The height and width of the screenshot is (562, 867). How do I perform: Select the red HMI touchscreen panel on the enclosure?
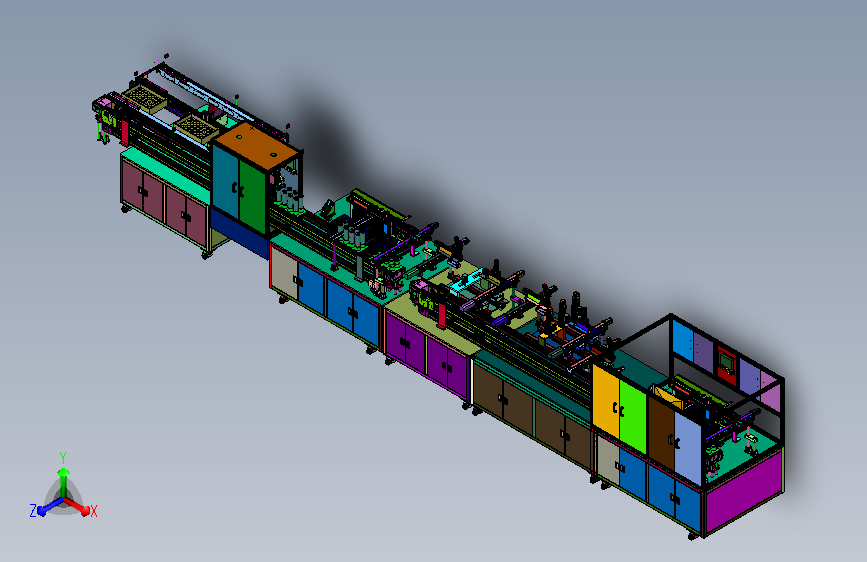[727, 365]
